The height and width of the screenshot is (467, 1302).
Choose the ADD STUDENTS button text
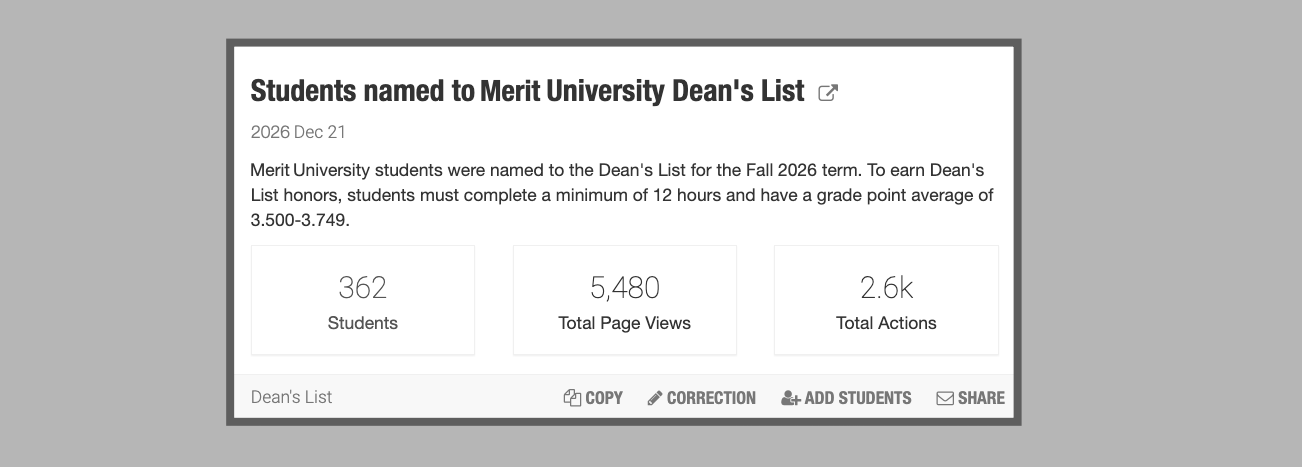click(x=857, y=398)
